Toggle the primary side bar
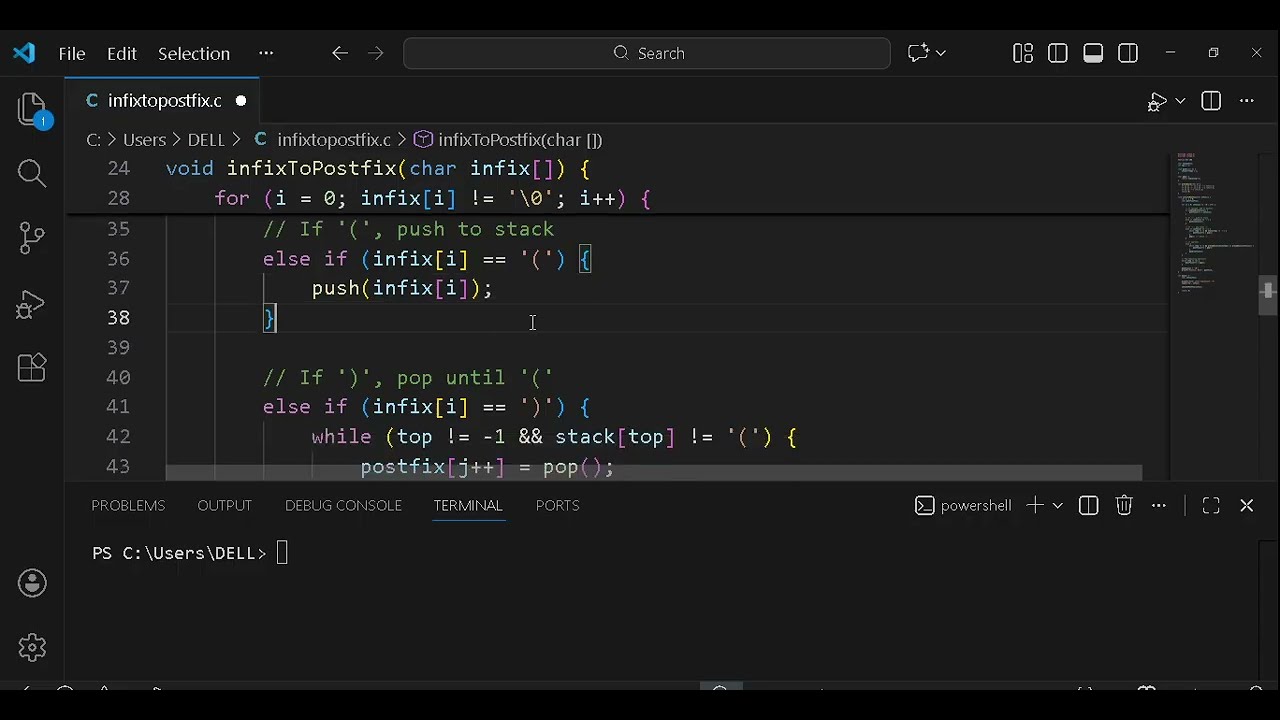Image resolution: width=1280 pixels, height=720 pixels. tap(1057, 53)
